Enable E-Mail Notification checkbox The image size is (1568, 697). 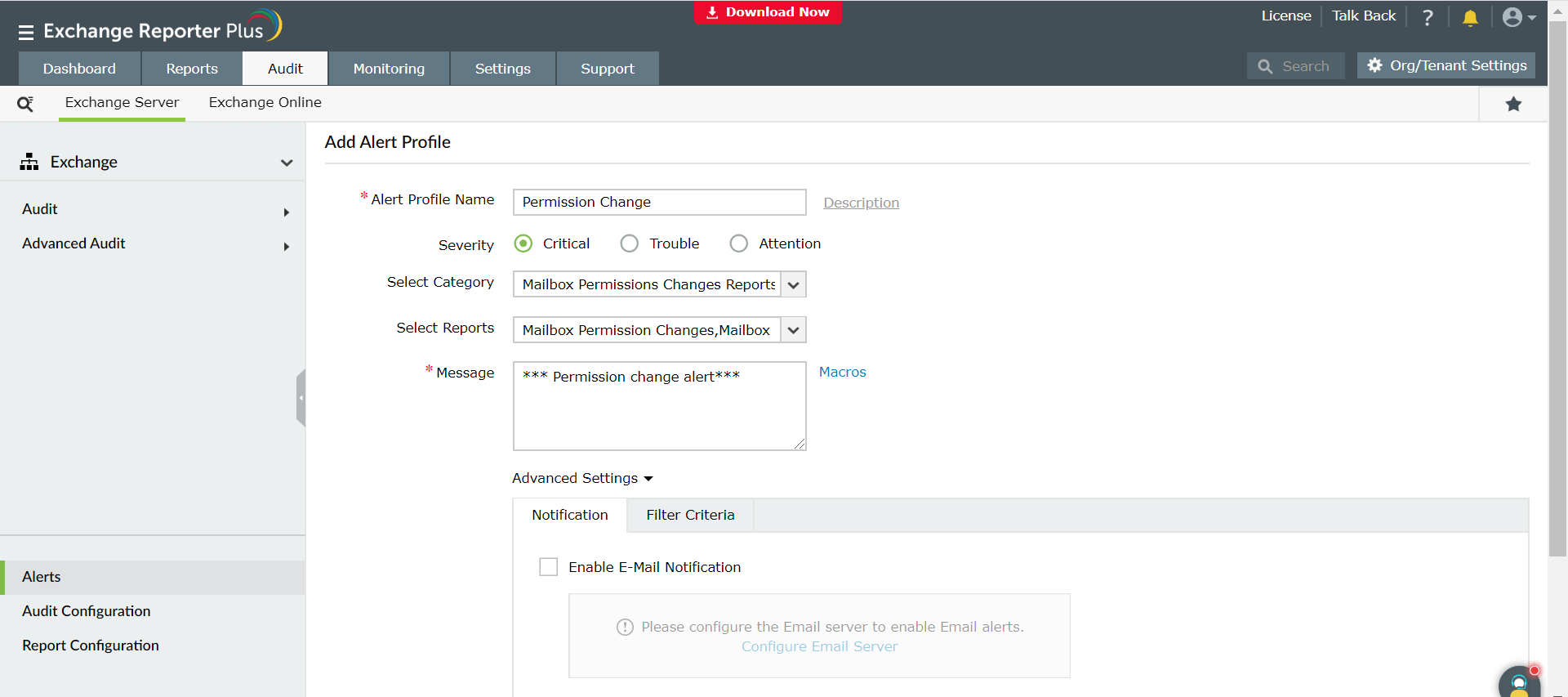pos(549,567)
